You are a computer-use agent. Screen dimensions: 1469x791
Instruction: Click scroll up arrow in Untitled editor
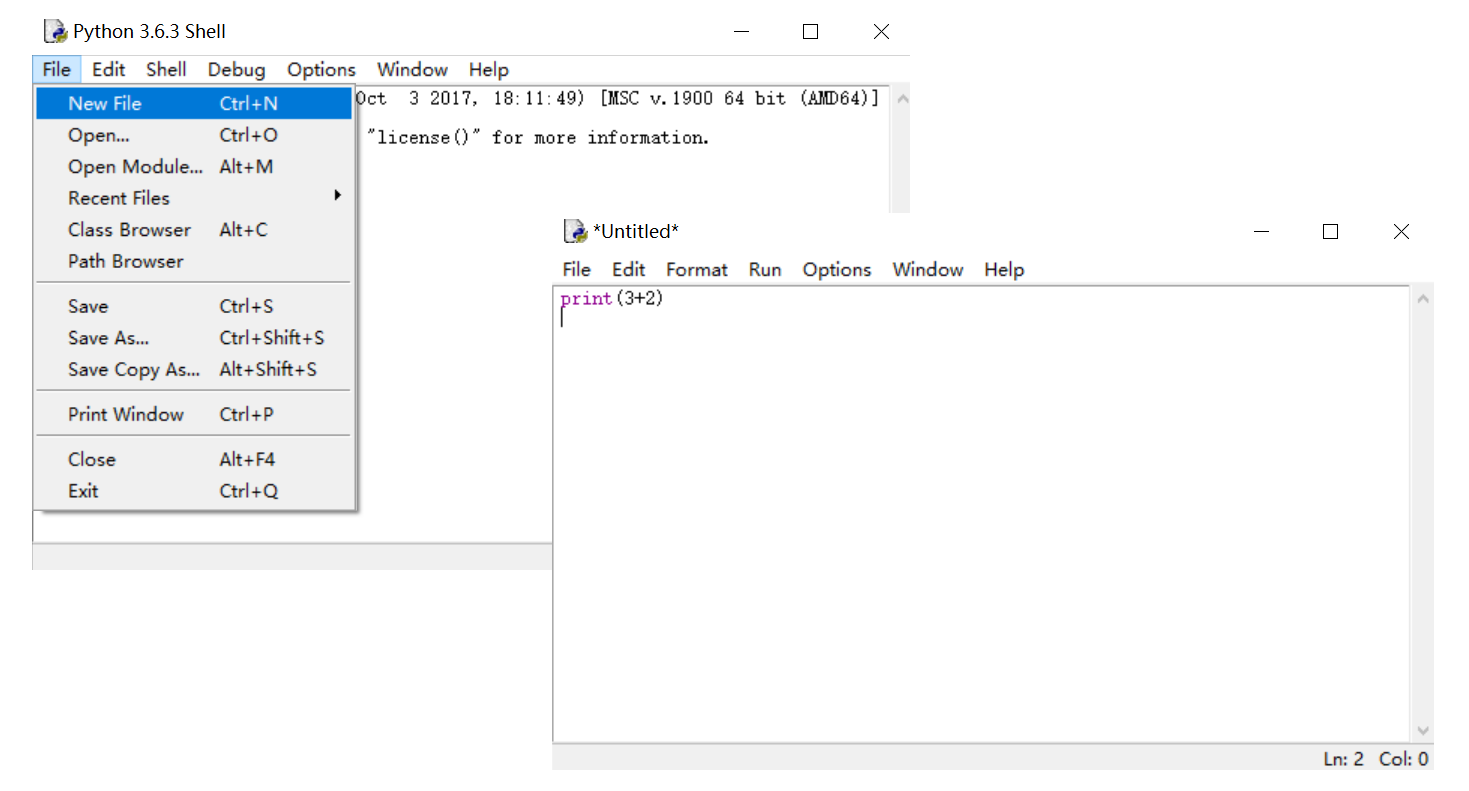(1423, 299)
